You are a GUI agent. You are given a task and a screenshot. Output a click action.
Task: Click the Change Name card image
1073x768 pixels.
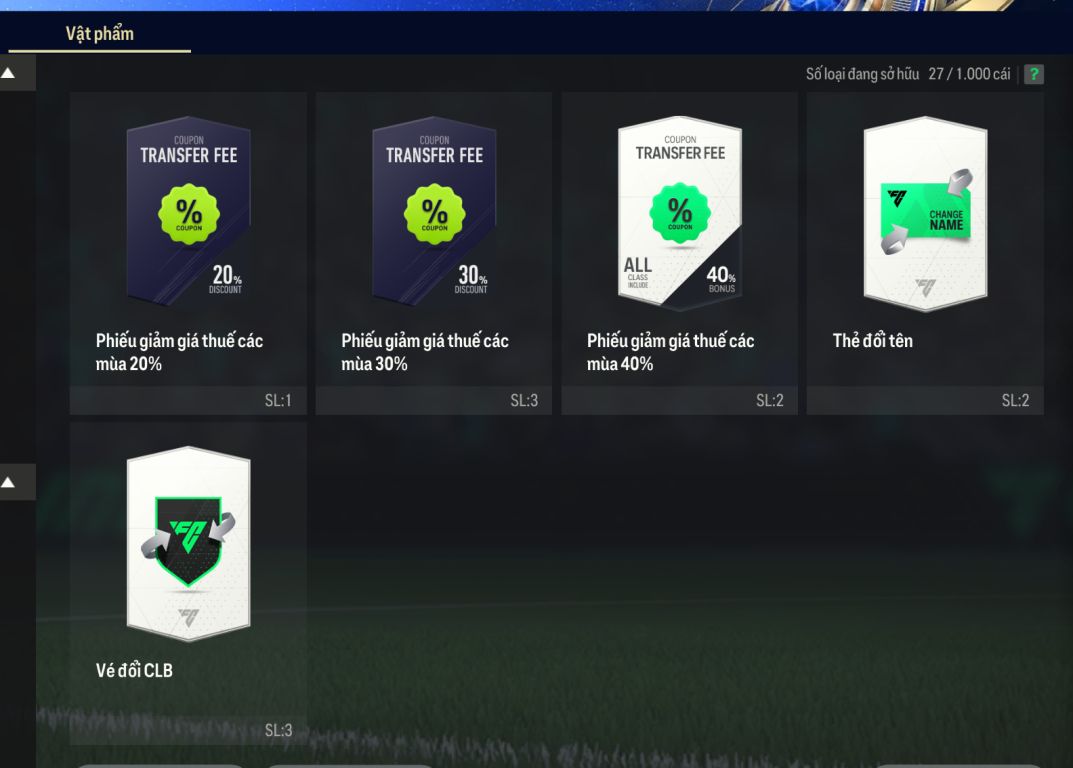click(x=925, y=214)
